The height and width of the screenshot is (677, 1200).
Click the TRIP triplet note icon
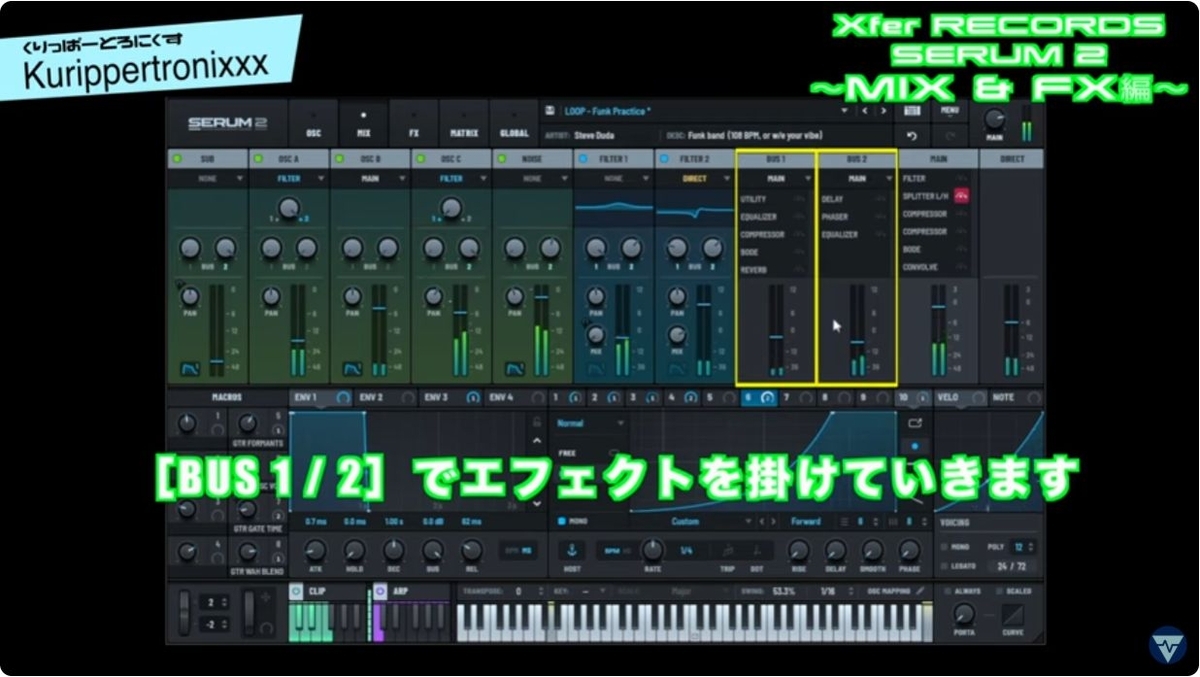[x=730, y=551]
